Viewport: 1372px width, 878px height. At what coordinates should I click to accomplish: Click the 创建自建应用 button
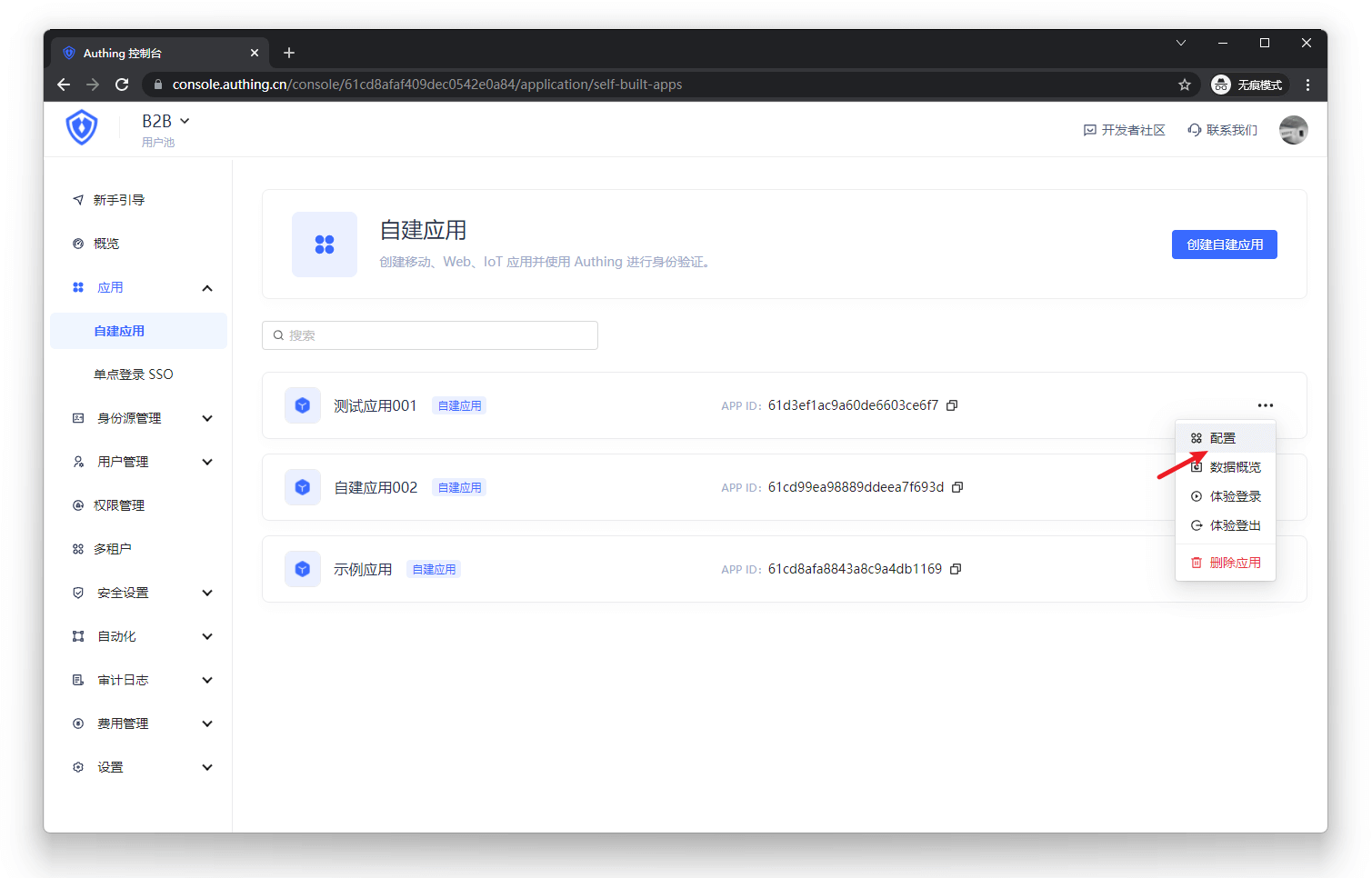pyautogui.click(x=1224, y=244)
